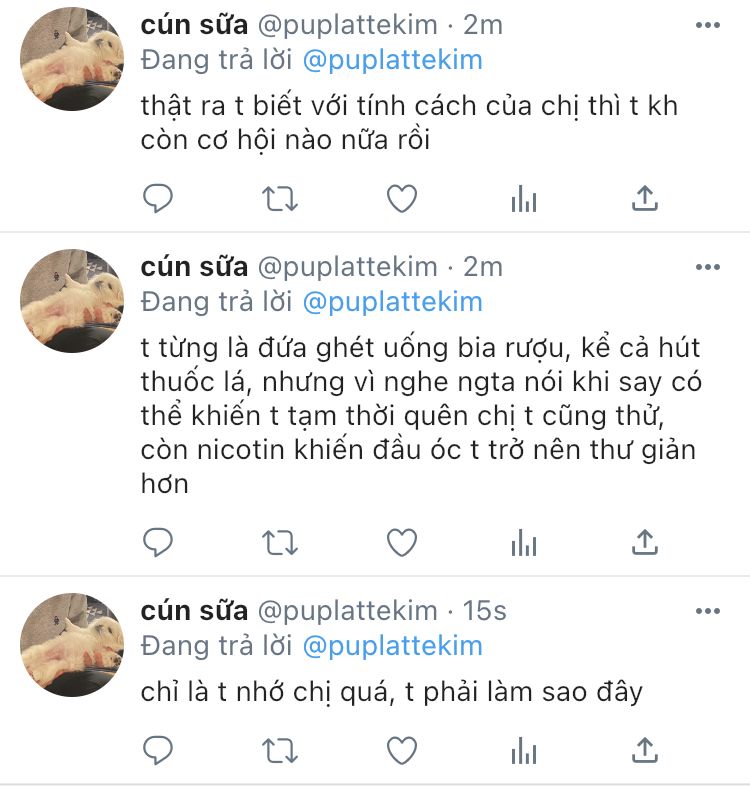View analytics of the first tweet
The image size is (750, 786).
(x=524, y=198)
